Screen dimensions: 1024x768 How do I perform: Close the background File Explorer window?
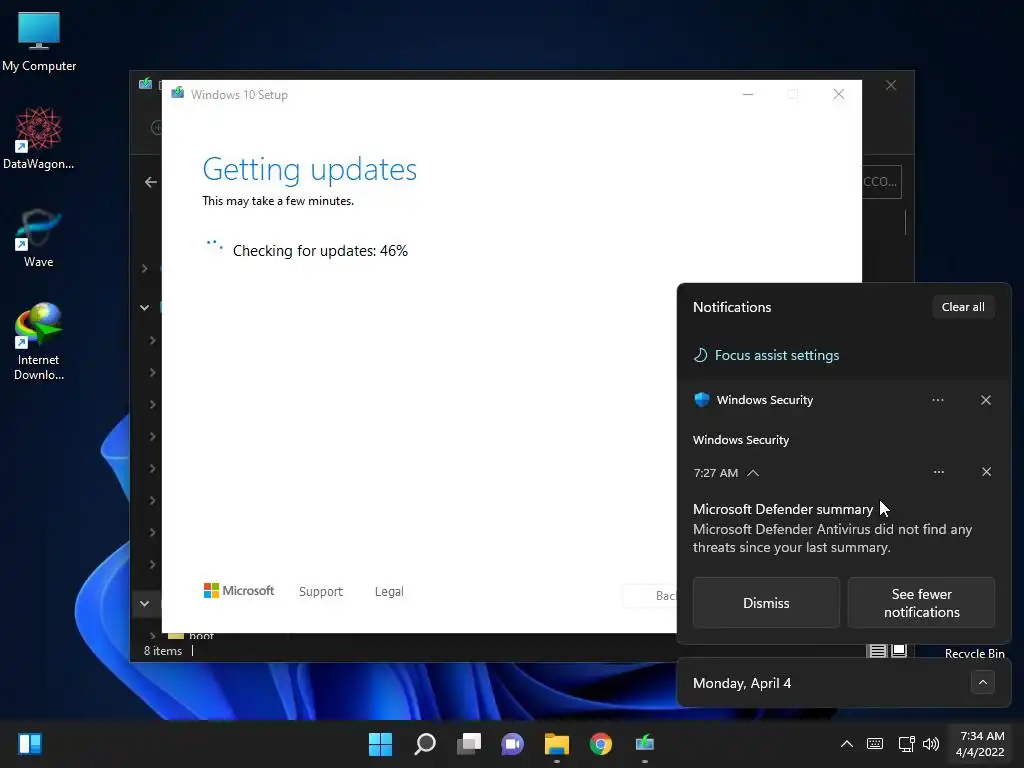[x=891, y=86]
